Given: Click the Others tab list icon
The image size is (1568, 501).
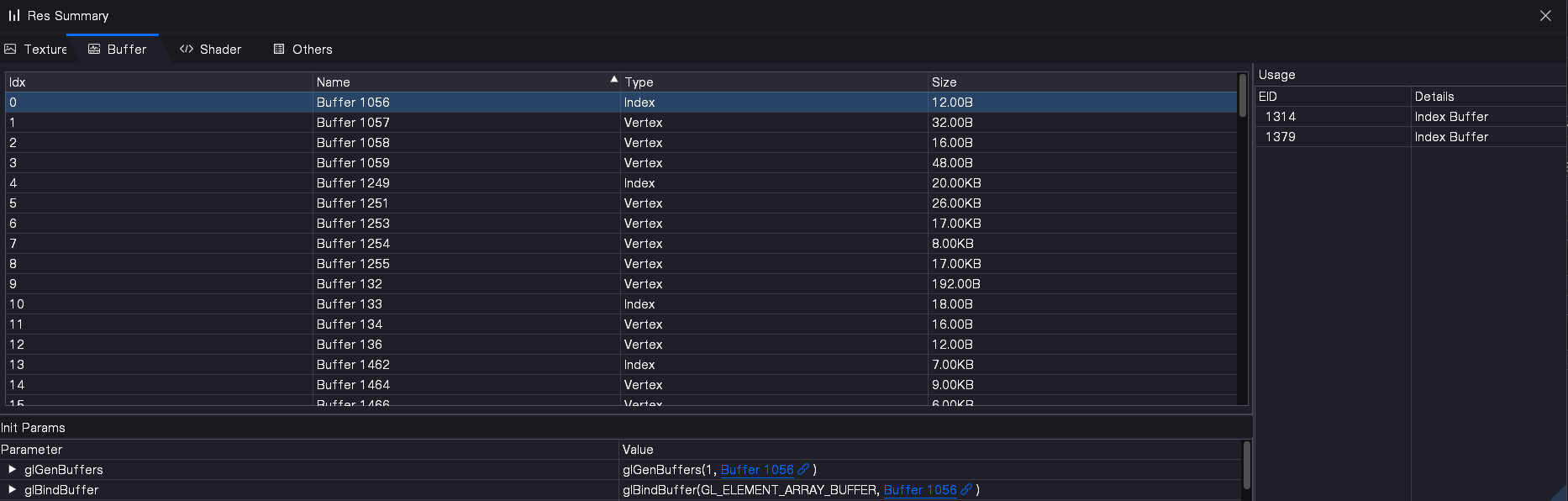Looking at the screenshot, I should (x=279, y=50).
